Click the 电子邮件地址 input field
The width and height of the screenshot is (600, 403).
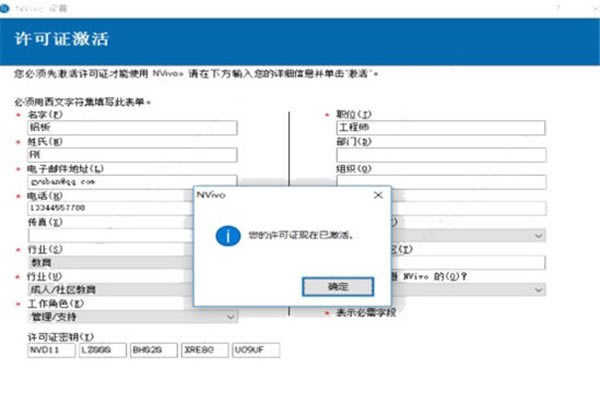[132, 181]
